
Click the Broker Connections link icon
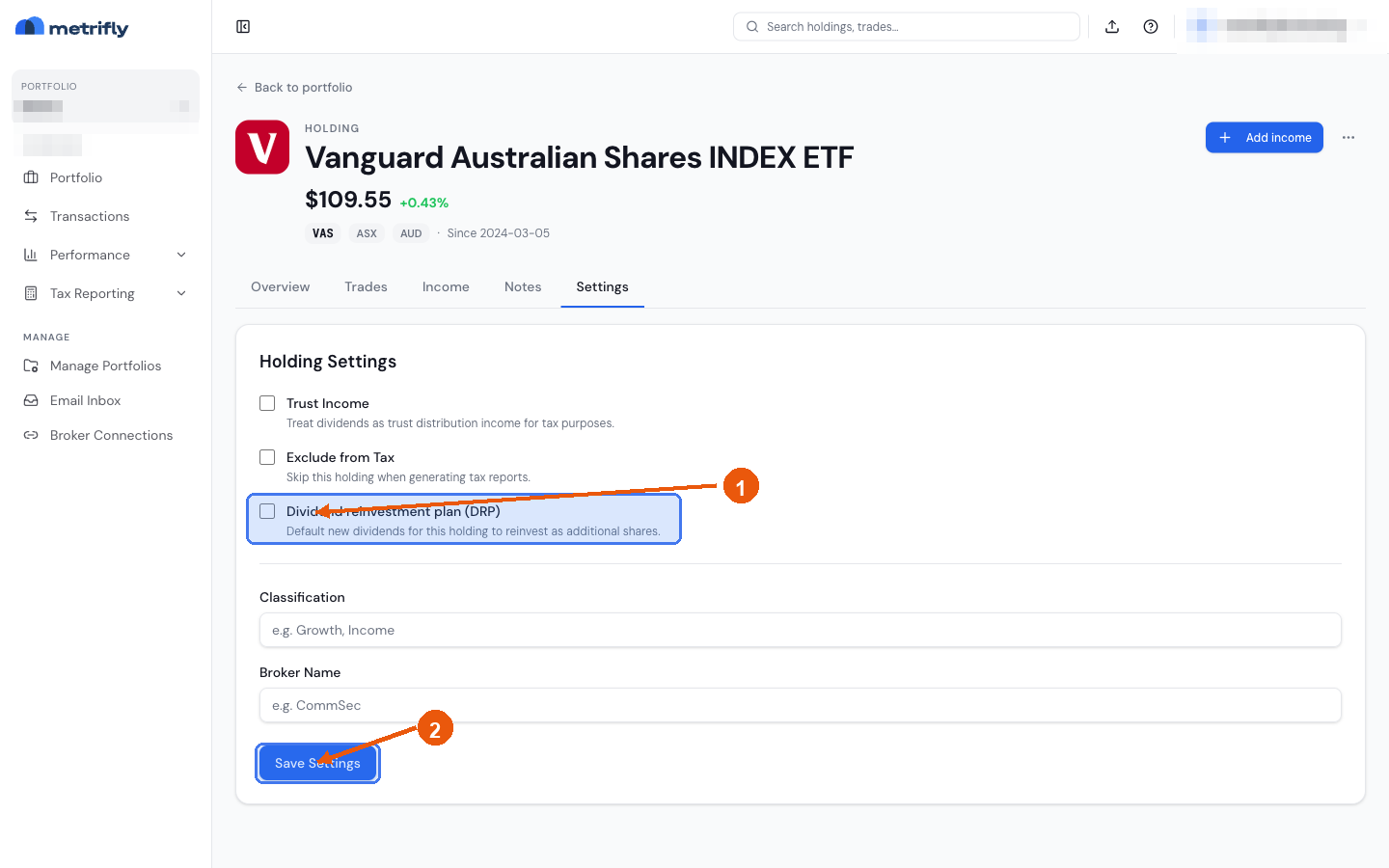31,435
